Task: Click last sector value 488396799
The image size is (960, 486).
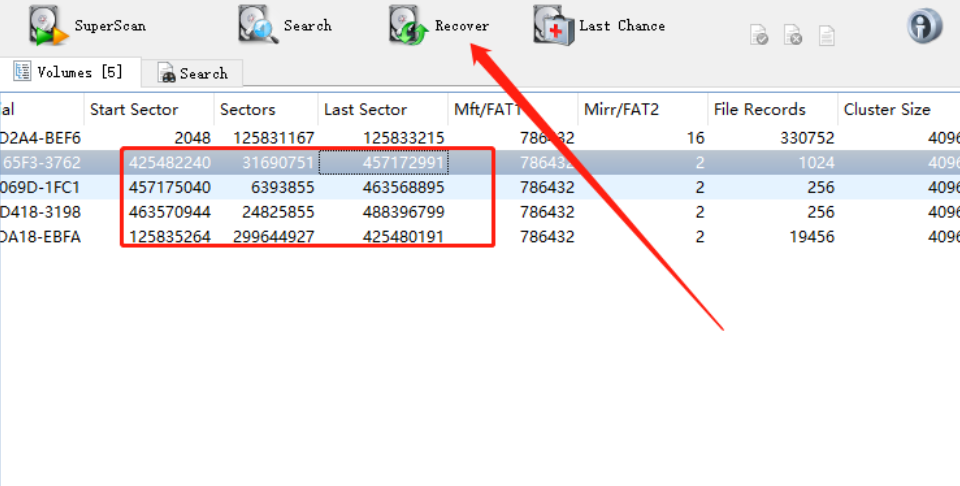Action: pyautogui.click(x=403, y=212)
